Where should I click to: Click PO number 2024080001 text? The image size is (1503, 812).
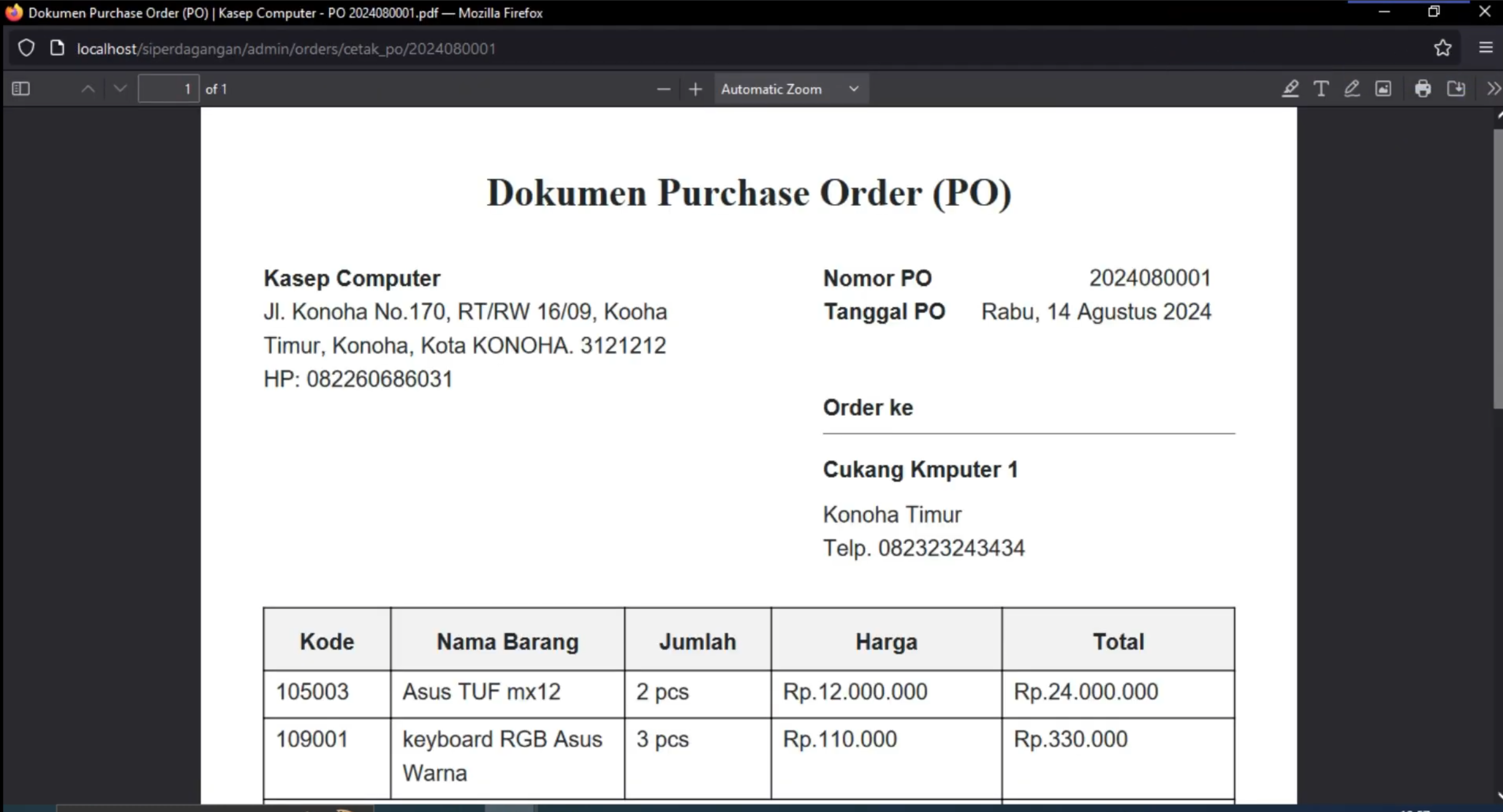point(1150,278)
